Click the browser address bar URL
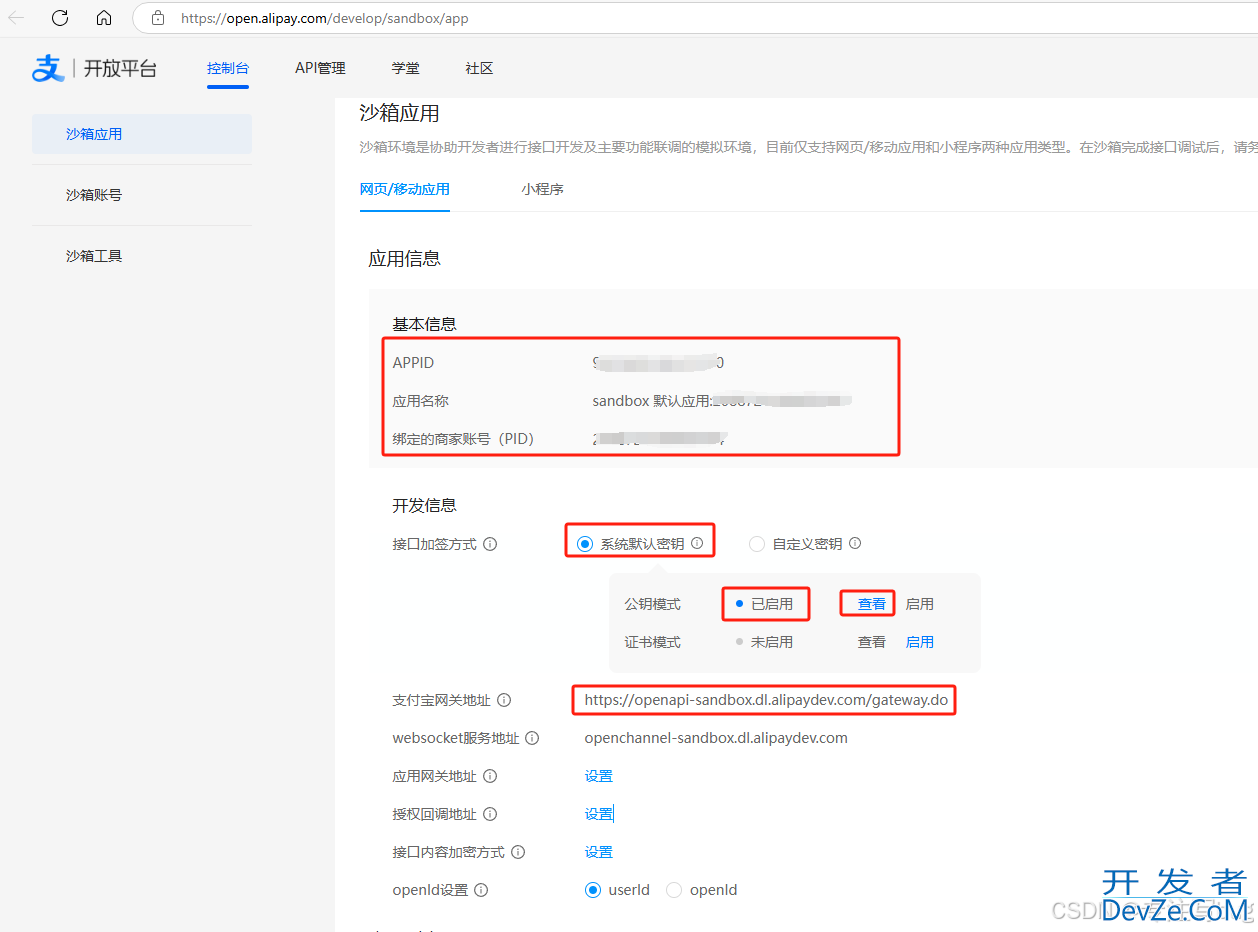This screenshot has height=932, width=1258. [325, 18]
